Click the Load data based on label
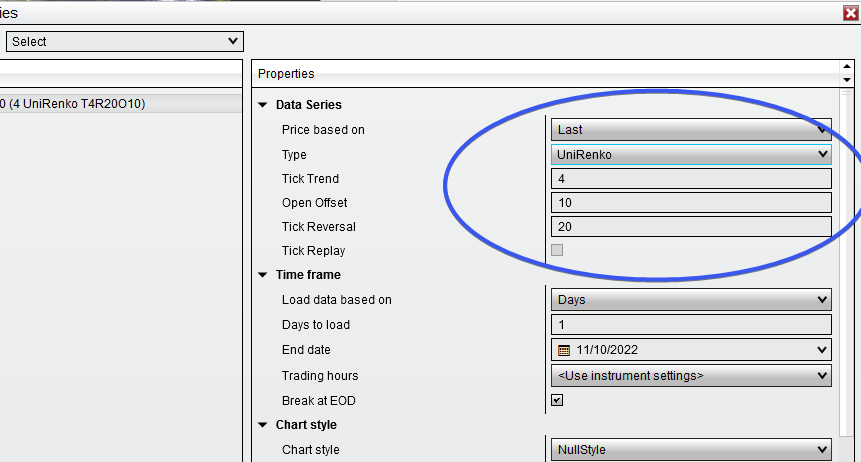Viewport: 861px width, 462px height. [337, 300]
